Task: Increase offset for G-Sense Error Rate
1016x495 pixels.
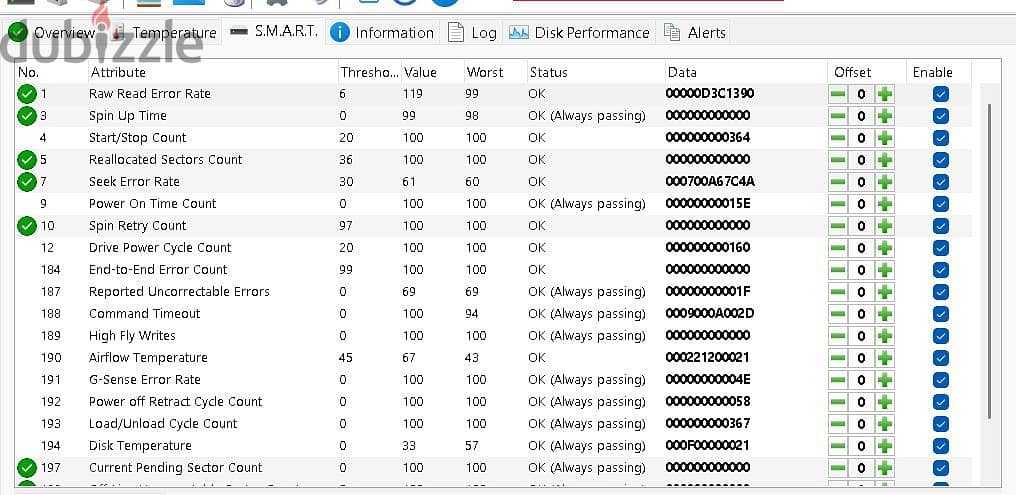Action: pos(884,380)
